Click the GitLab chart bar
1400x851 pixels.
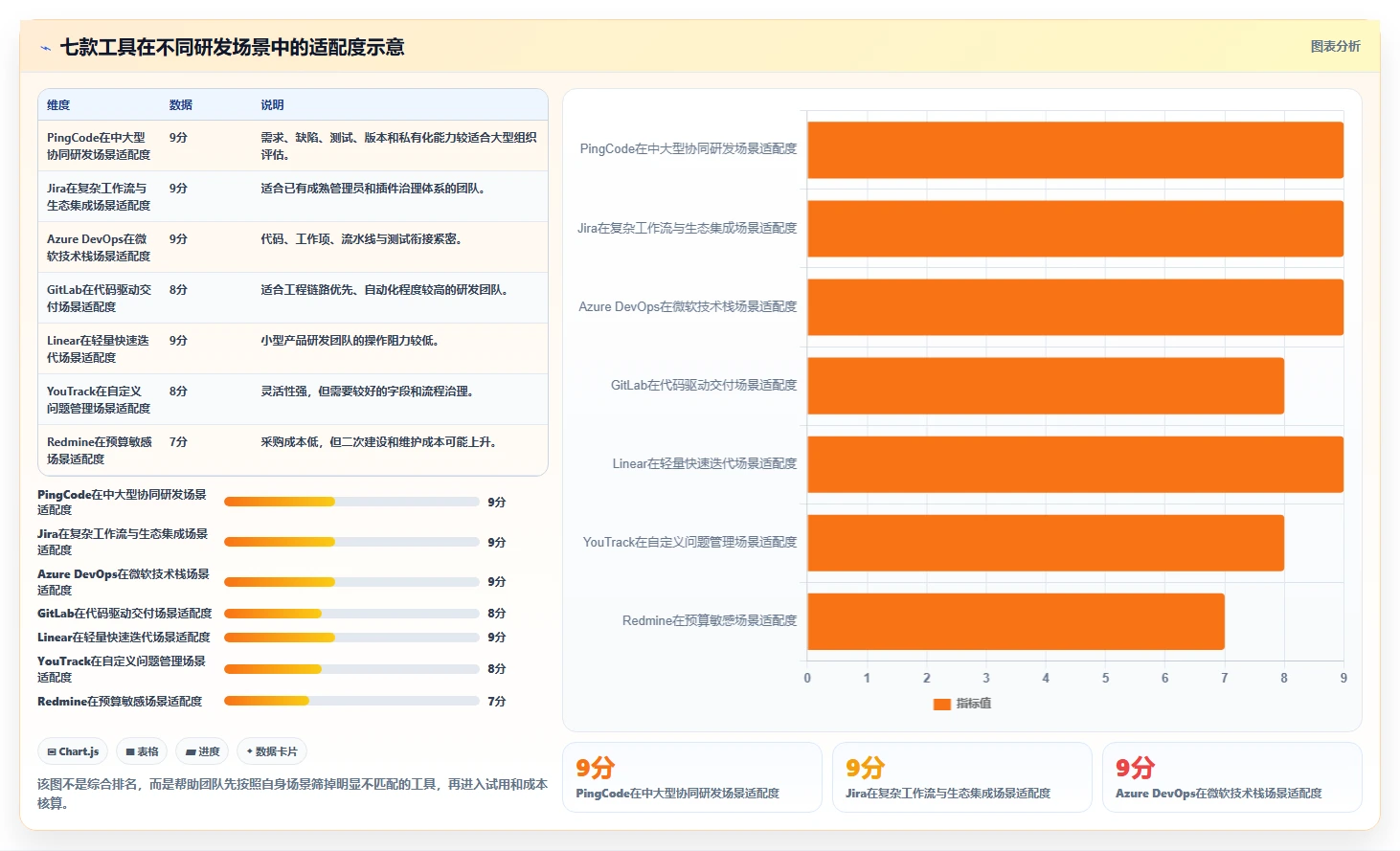coord(1046,386)
